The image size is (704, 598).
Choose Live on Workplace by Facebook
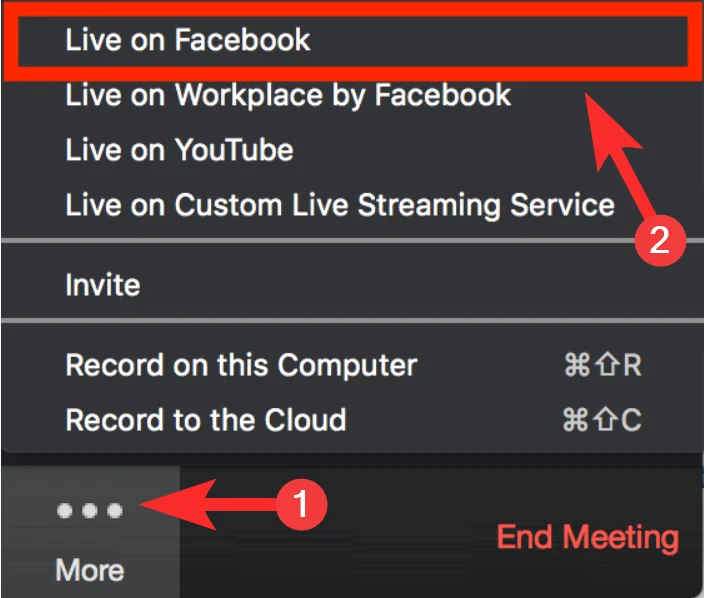[x=288, y=96]
